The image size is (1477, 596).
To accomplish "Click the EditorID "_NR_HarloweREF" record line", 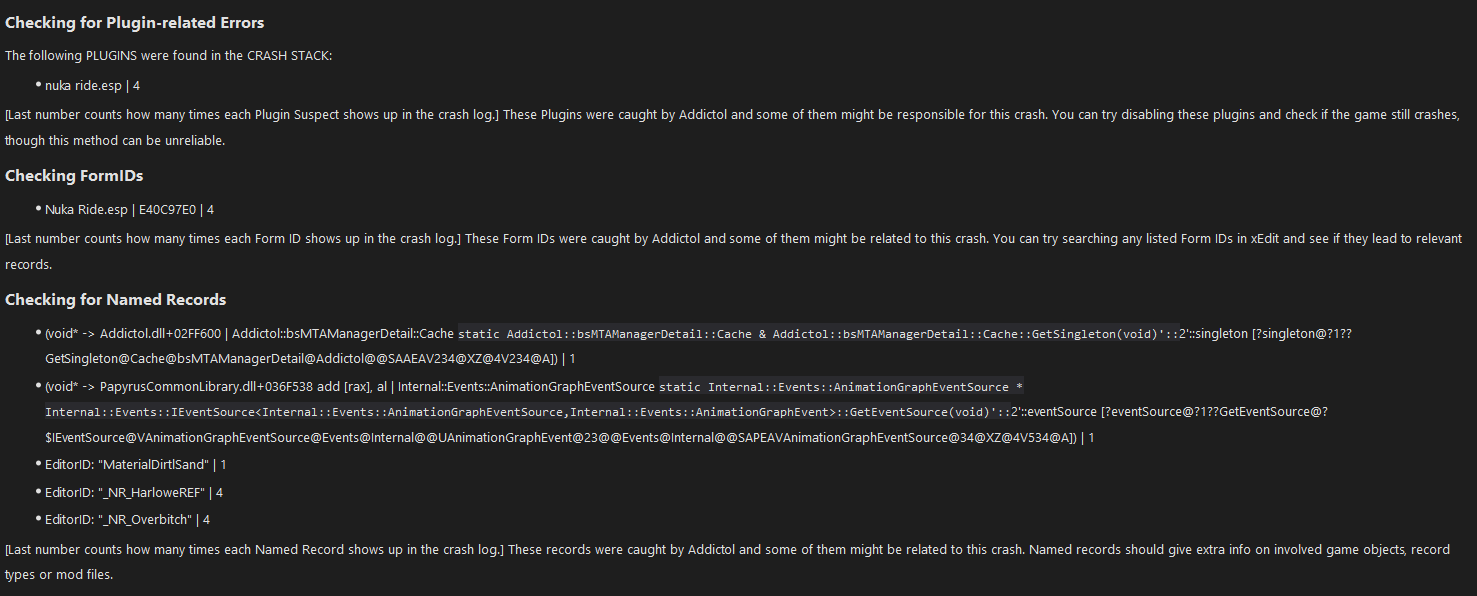I will (x=134, y=493).
